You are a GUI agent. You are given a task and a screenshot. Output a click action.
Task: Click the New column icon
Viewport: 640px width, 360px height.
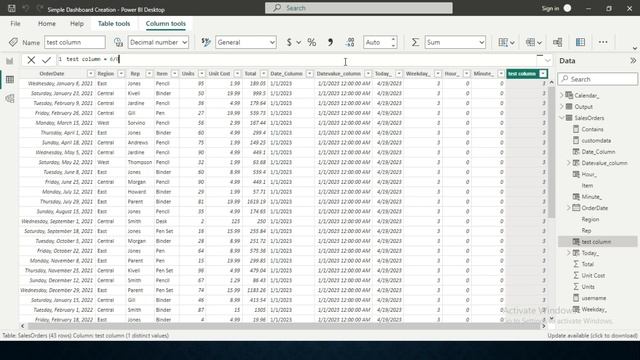pyautogui.click(x=580, y=42)
